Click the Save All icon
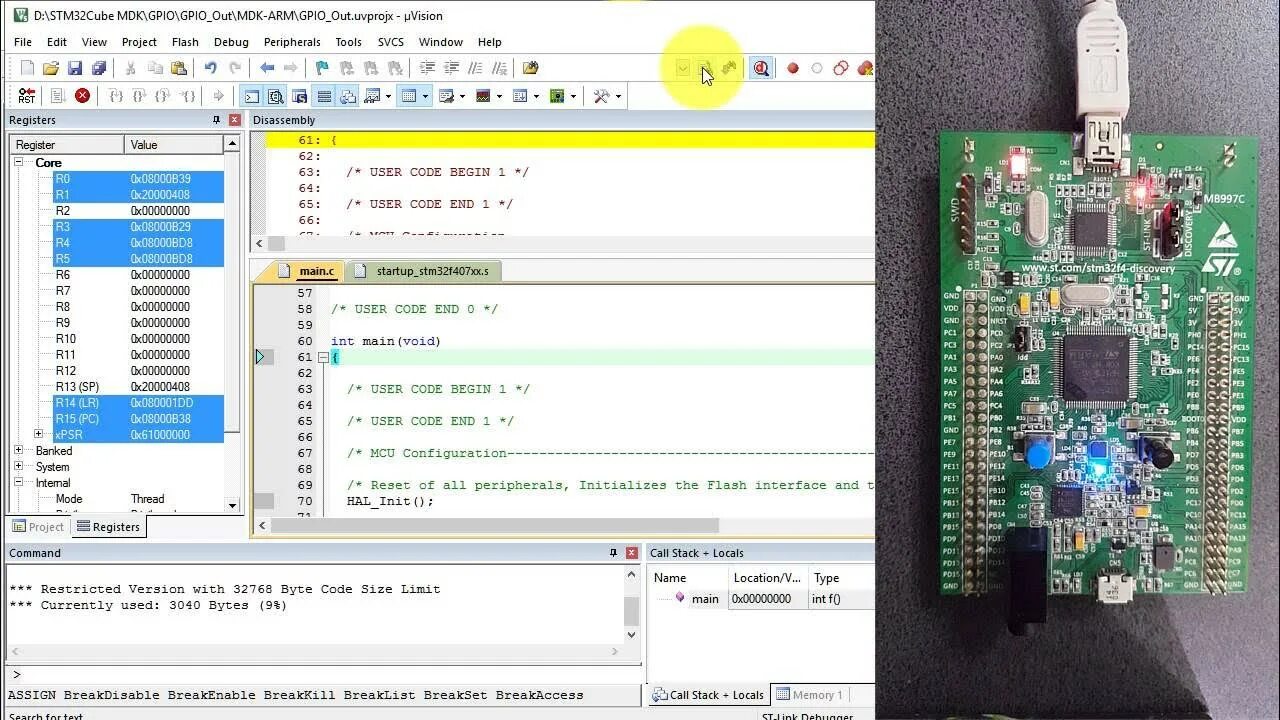 (x=99, y=68)
